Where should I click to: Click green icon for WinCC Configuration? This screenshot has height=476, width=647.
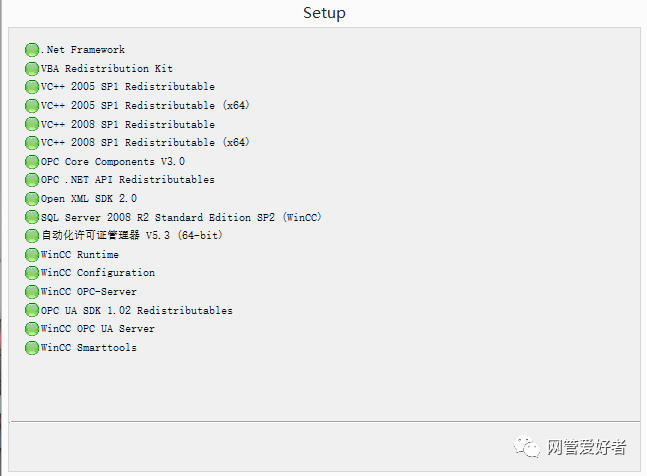[x=33, y=273]
